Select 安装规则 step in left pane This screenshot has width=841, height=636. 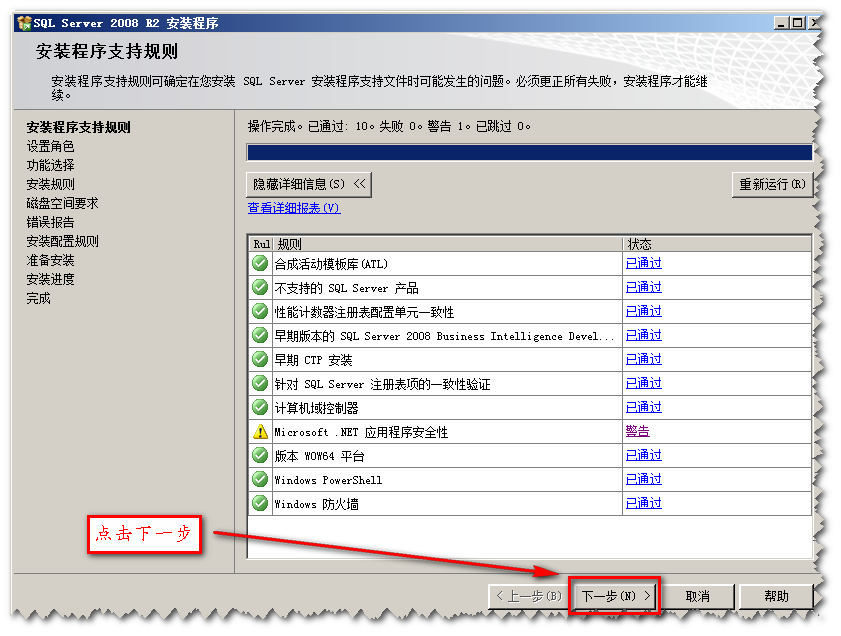(x=50, y=184)
